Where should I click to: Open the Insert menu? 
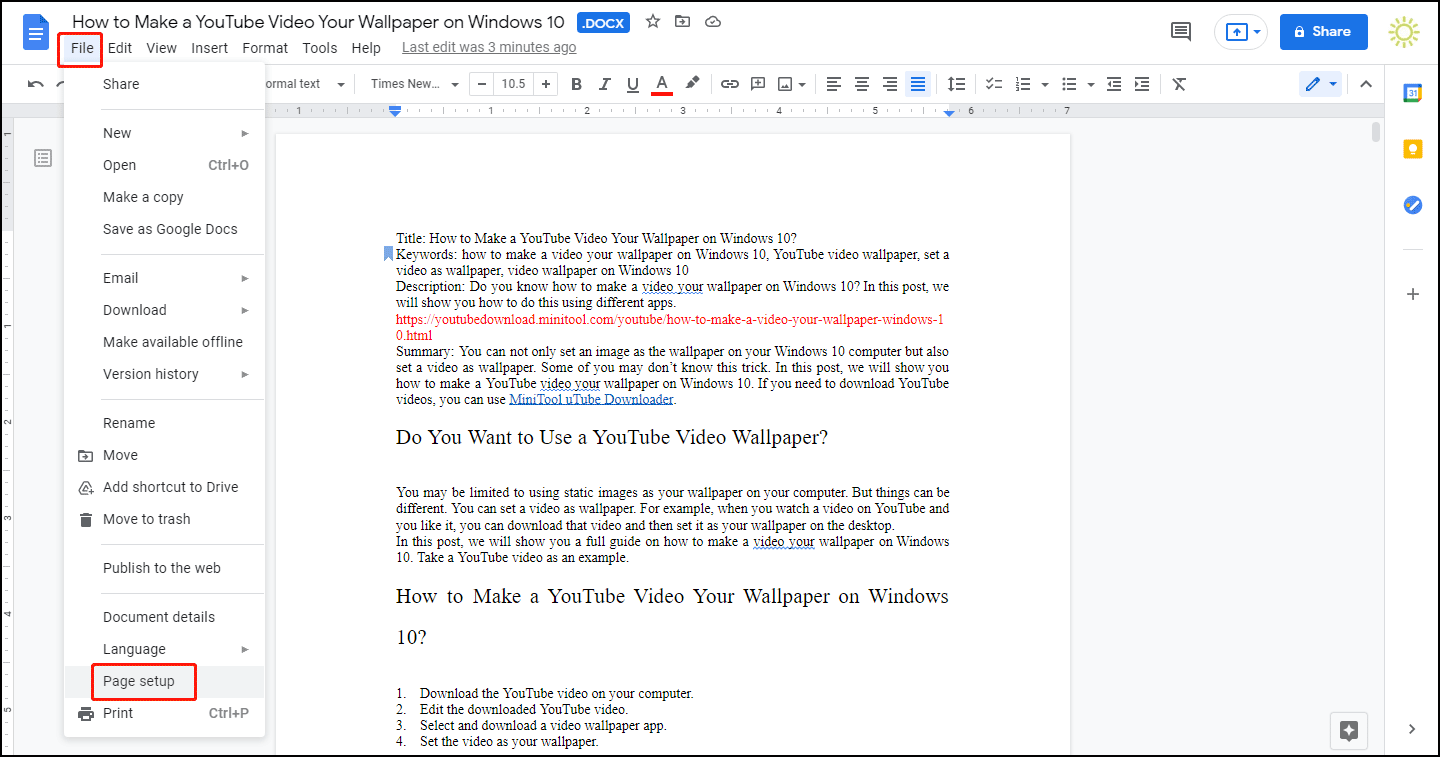coord(210,48)
